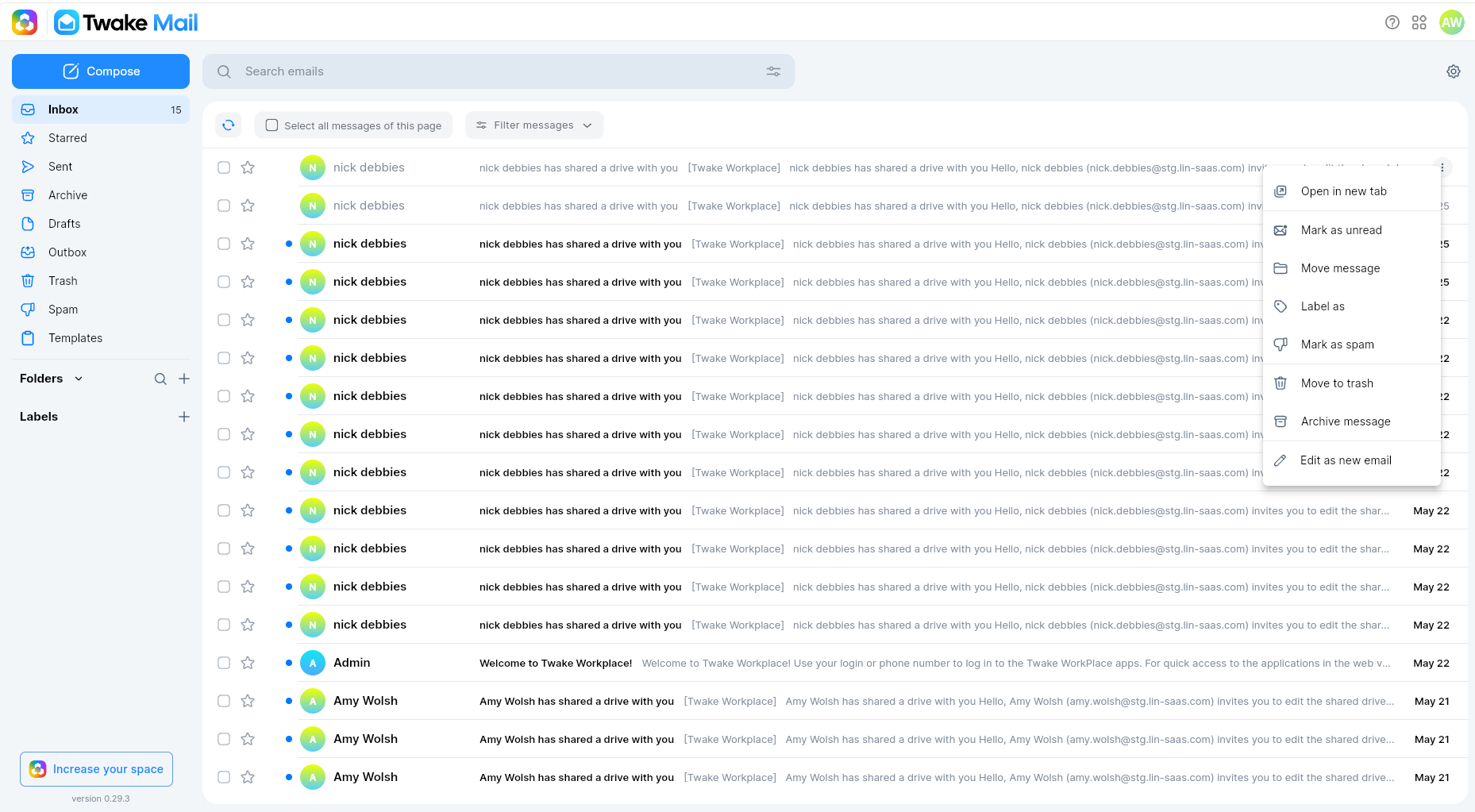
Task: Check Select all messages of this page
Action: point(272,125)
